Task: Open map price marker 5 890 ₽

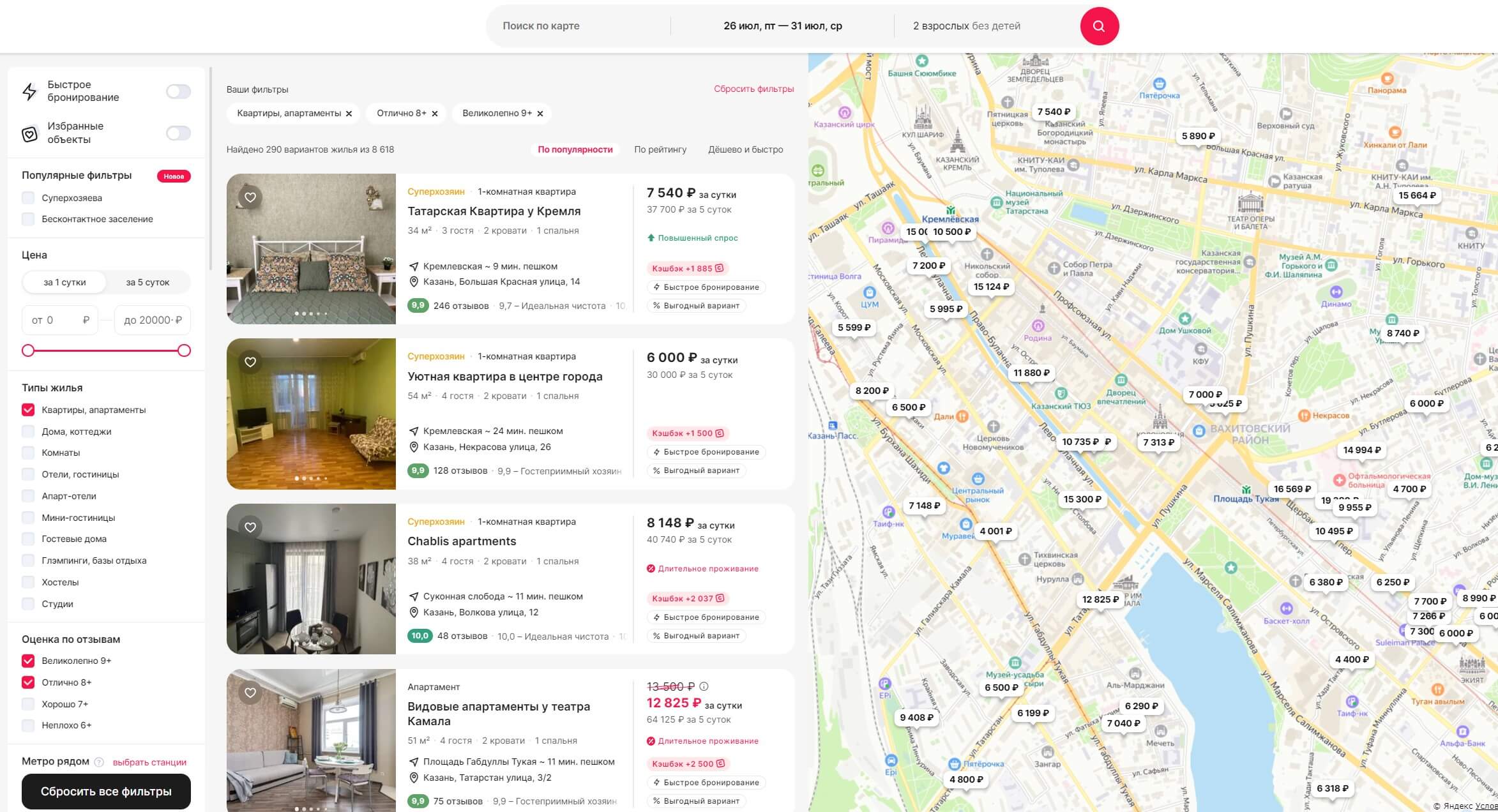Action: (x=1198, y=136)
